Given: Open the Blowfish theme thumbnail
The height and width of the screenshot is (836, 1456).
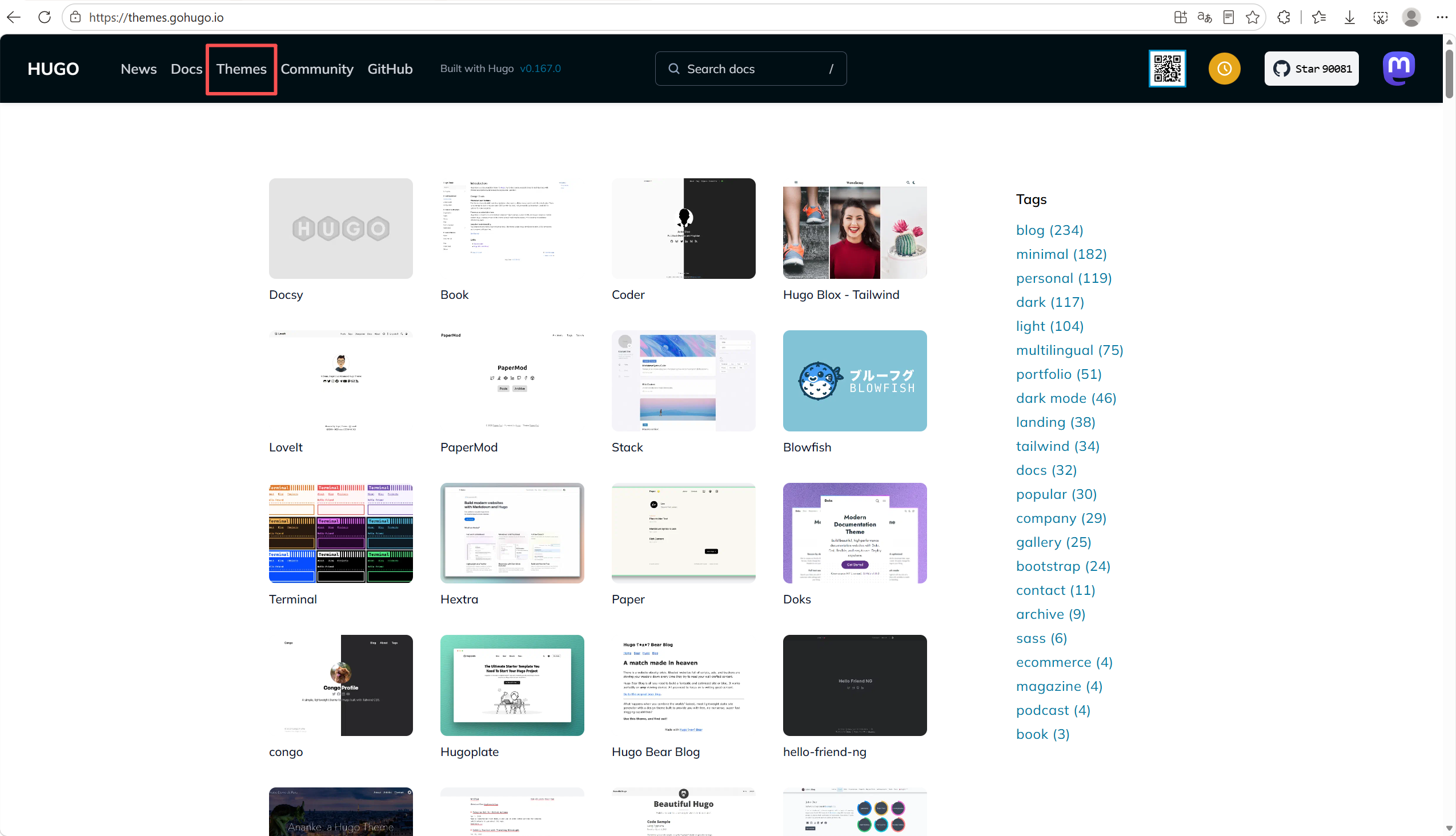Looking at the screenshot, I should [855, 381].
